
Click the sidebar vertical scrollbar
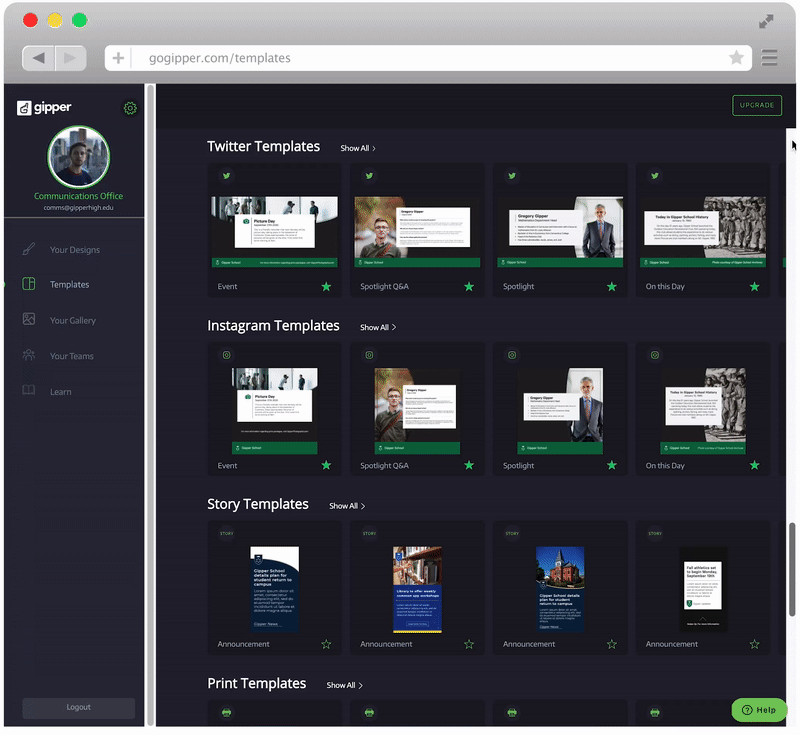point(151,405)
